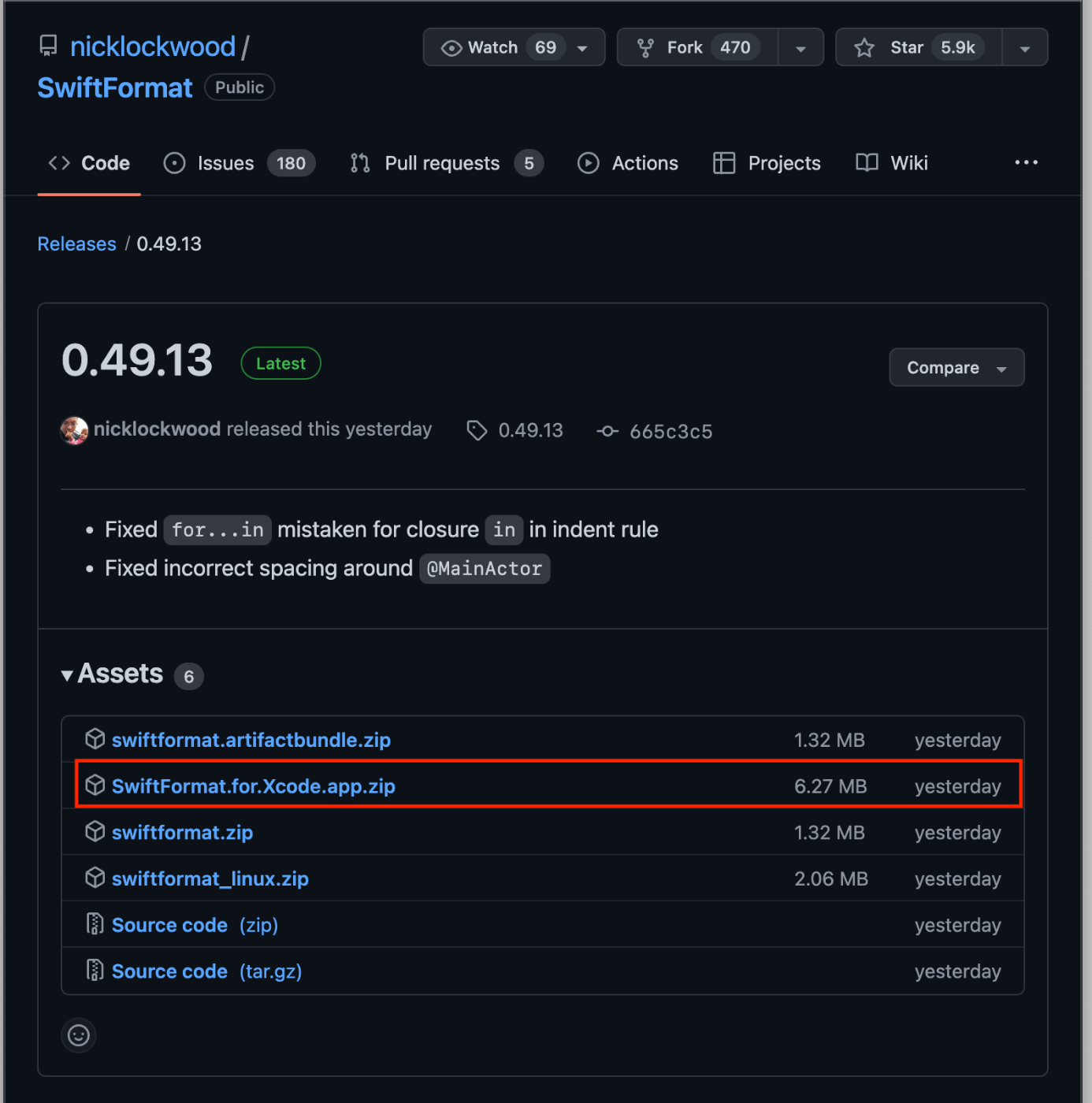Click the Assets count badge 6
This screenshot has height=1103, width=1092.
coord(188,677)
